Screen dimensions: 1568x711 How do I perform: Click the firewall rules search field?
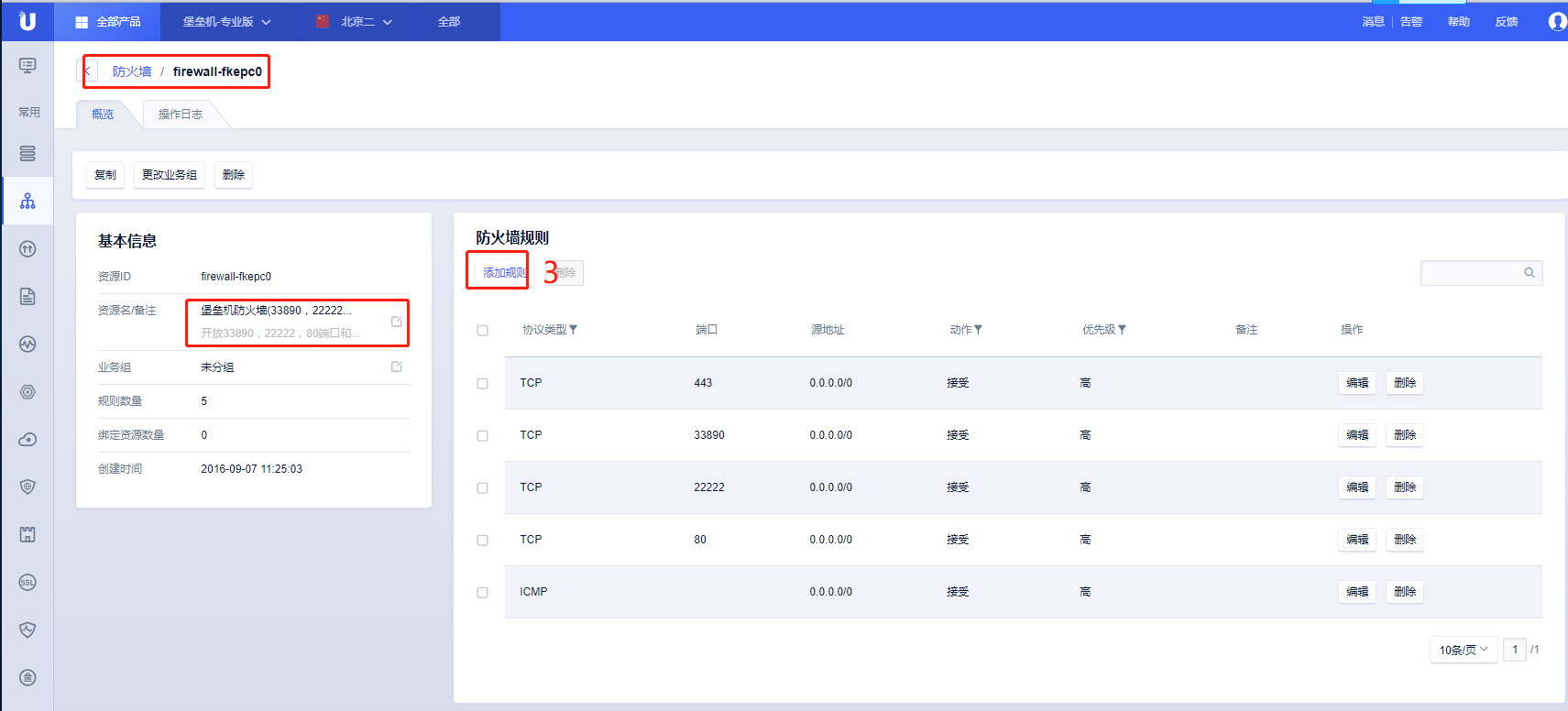pyautogui.click(x=1471, y=273)
